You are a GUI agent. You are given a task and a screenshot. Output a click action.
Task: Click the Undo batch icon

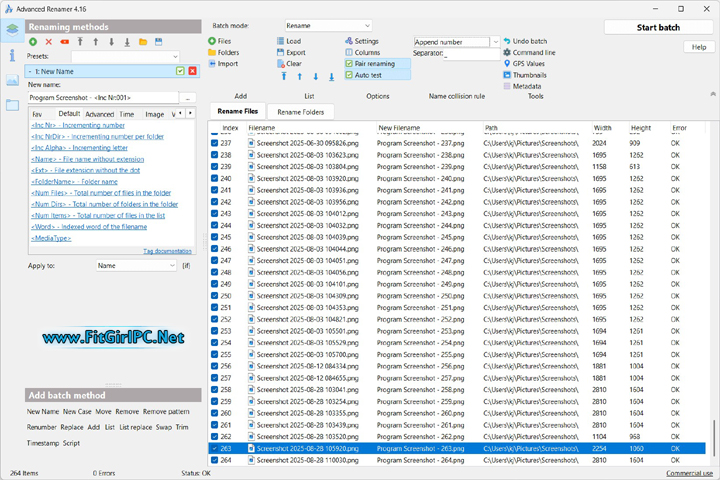[507, 41]
